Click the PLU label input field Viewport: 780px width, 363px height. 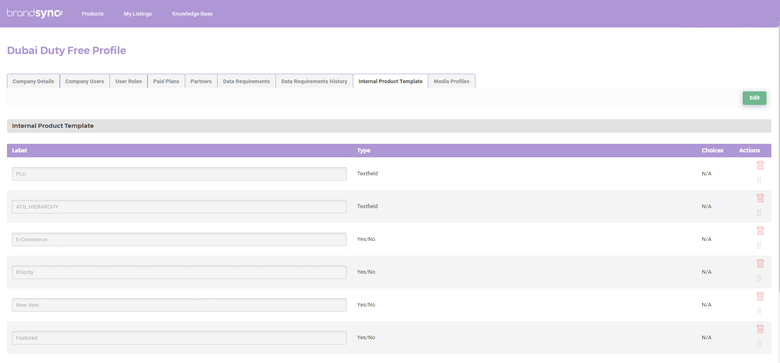179,174
